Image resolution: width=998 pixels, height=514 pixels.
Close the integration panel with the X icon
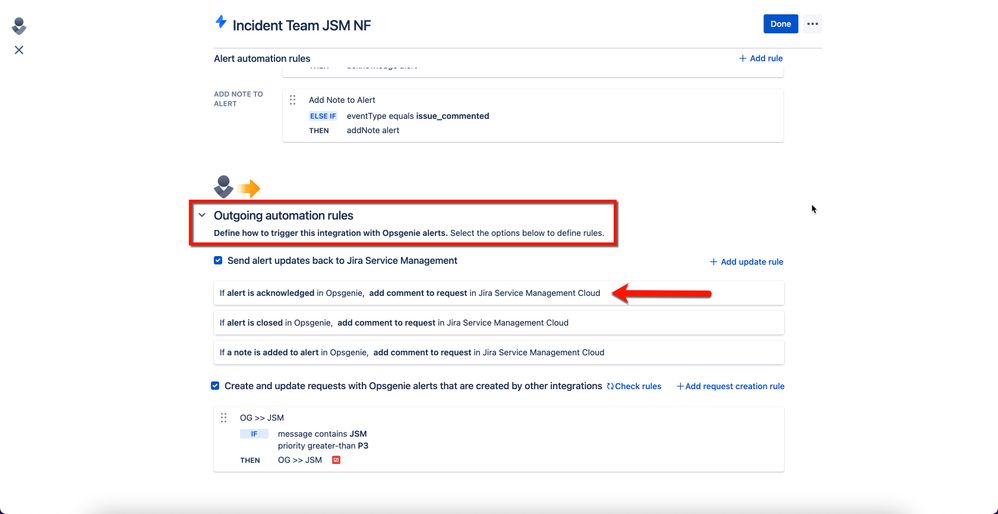click(x=19, y=50)
